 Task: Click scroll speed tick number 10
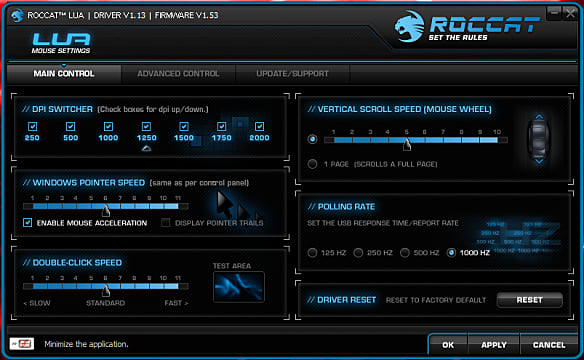[497, 132]
